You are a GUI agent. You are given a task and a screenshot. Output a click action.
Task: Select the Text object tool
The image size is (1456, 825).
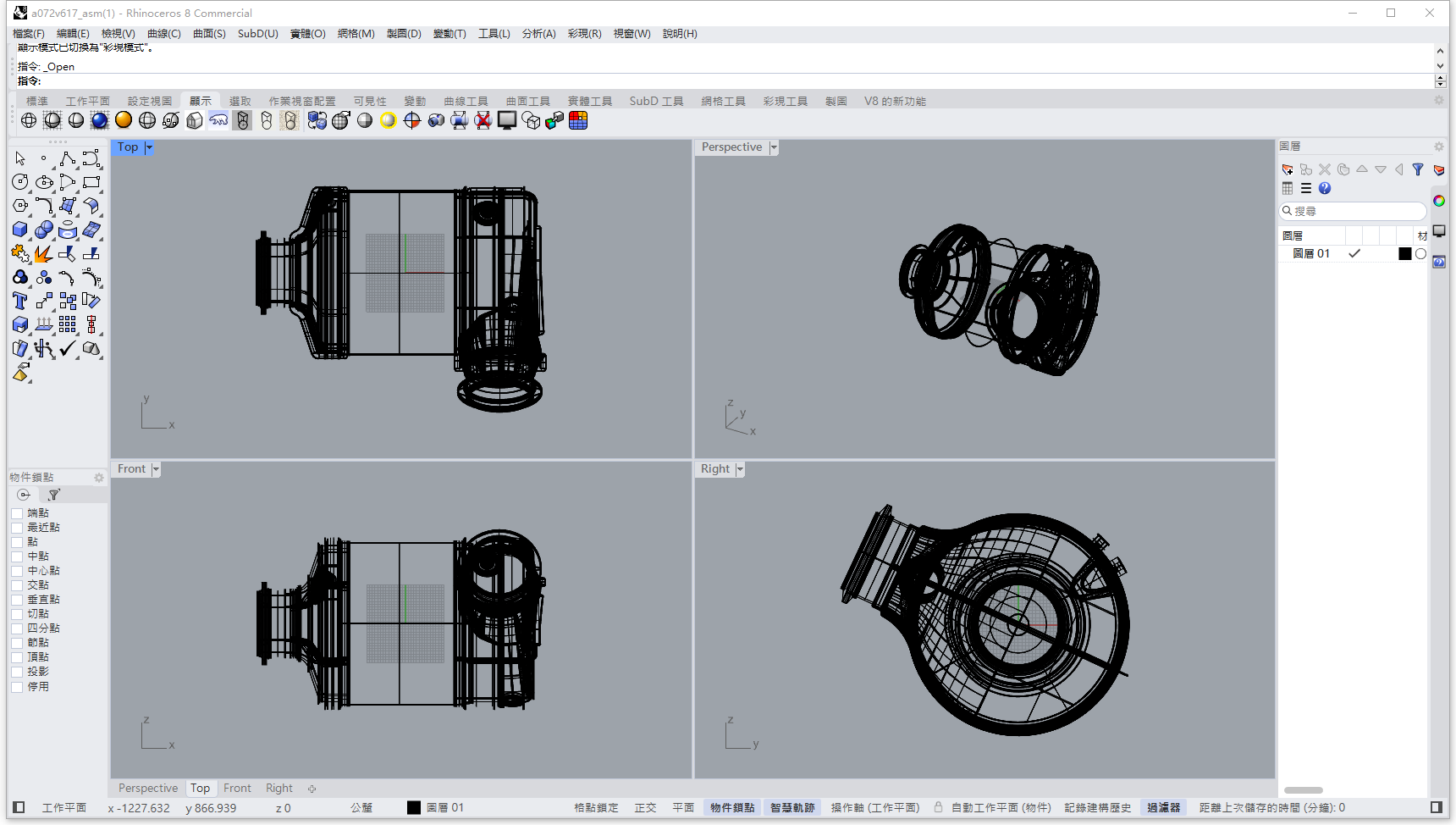[20, 302]
